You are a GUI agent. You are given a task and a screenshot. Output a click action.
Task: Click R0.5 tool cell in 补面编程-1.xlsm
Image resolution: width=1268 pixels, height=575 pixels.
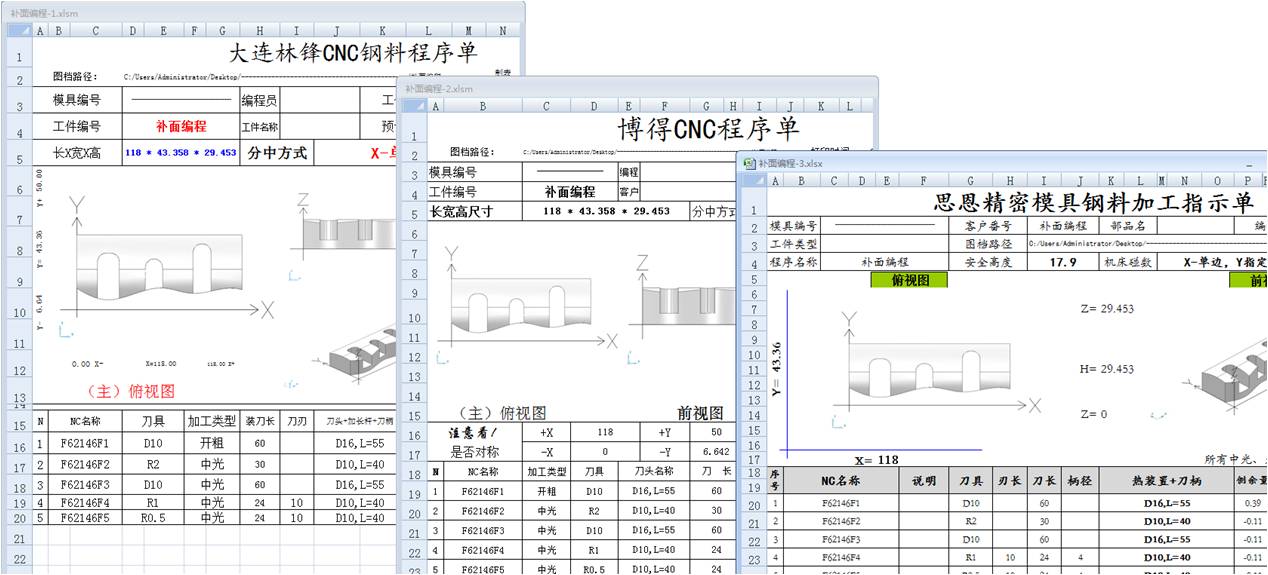[153, 518]
